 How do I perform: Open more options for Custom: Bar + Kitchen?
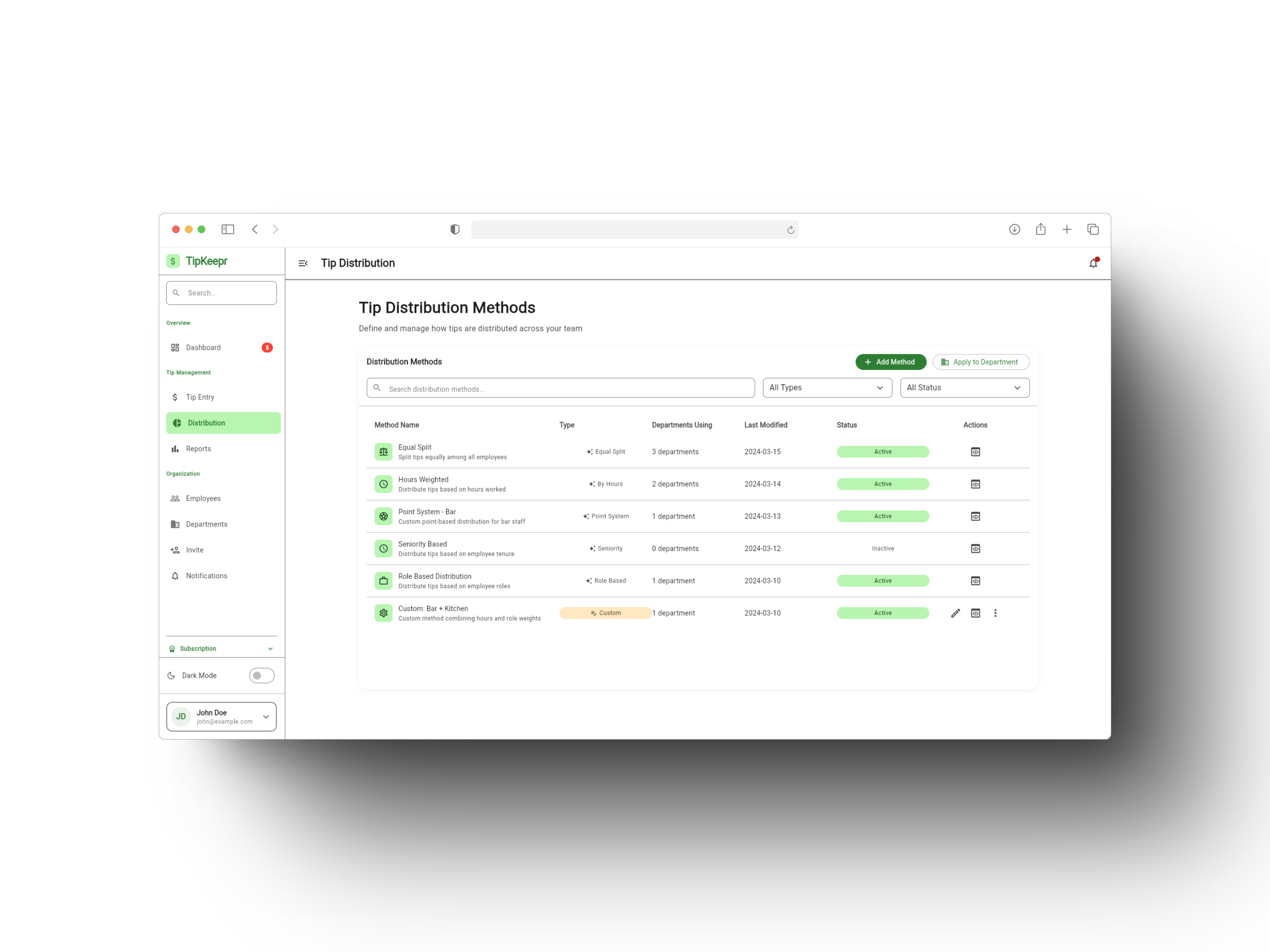click(995, 613)
